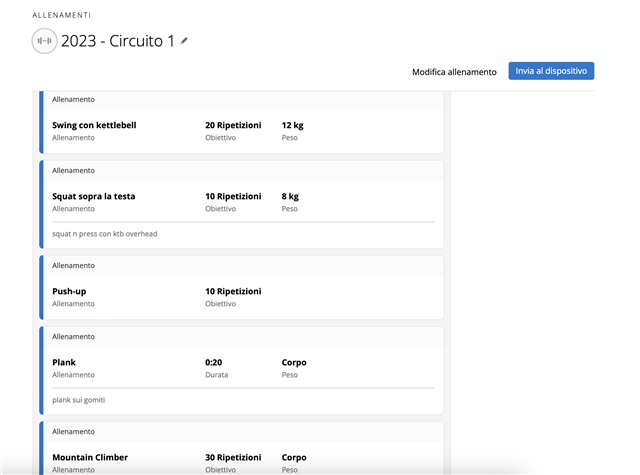This screenshot has height=475, width=640.
Task: Click the note squat n press con ktb overhead
Action: tap(104, 234)
